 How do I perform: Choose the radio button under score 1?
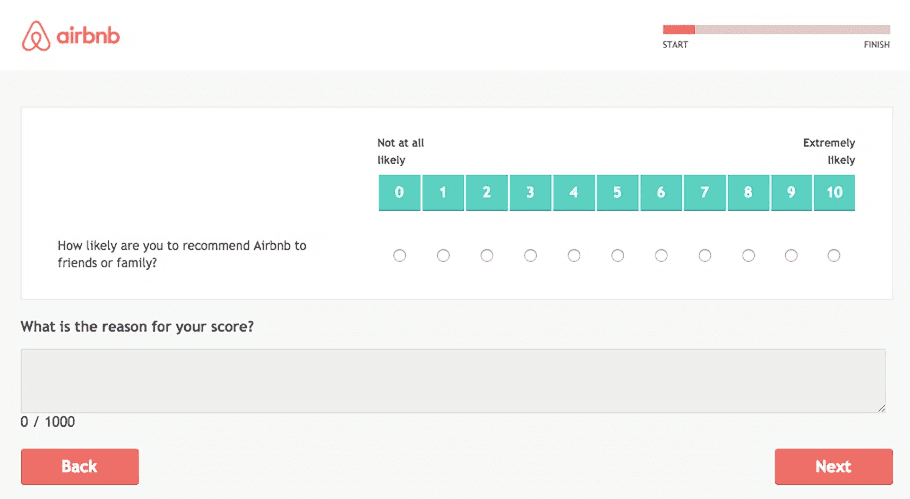coord(443,255)
